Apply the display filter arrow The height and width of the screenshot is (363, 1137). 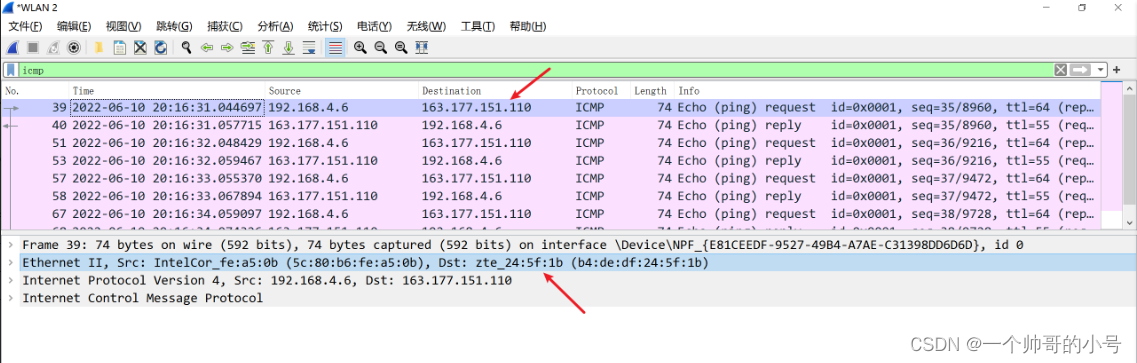(1080, 70)
